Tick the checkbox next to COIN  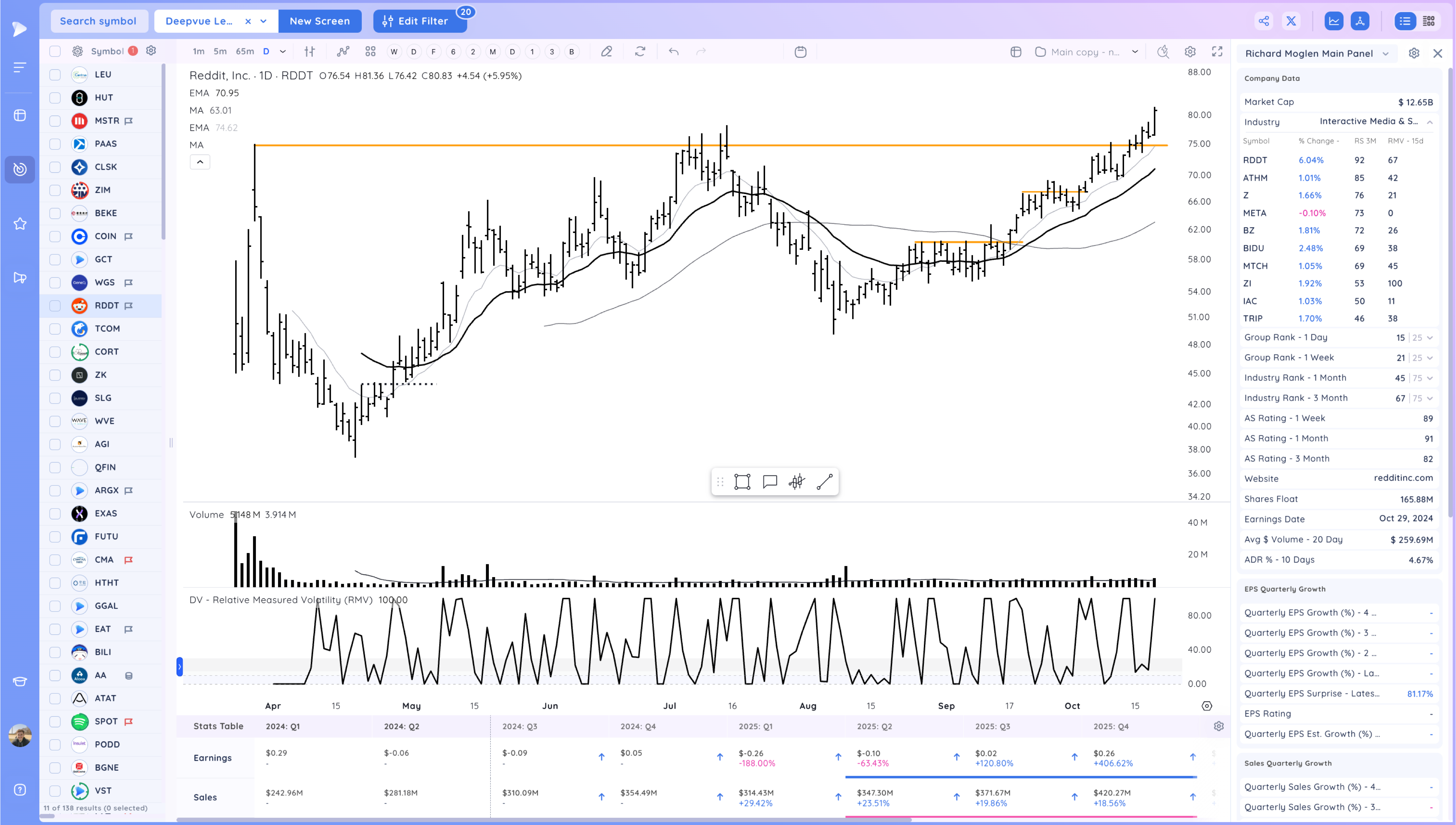tap(55, 236)
